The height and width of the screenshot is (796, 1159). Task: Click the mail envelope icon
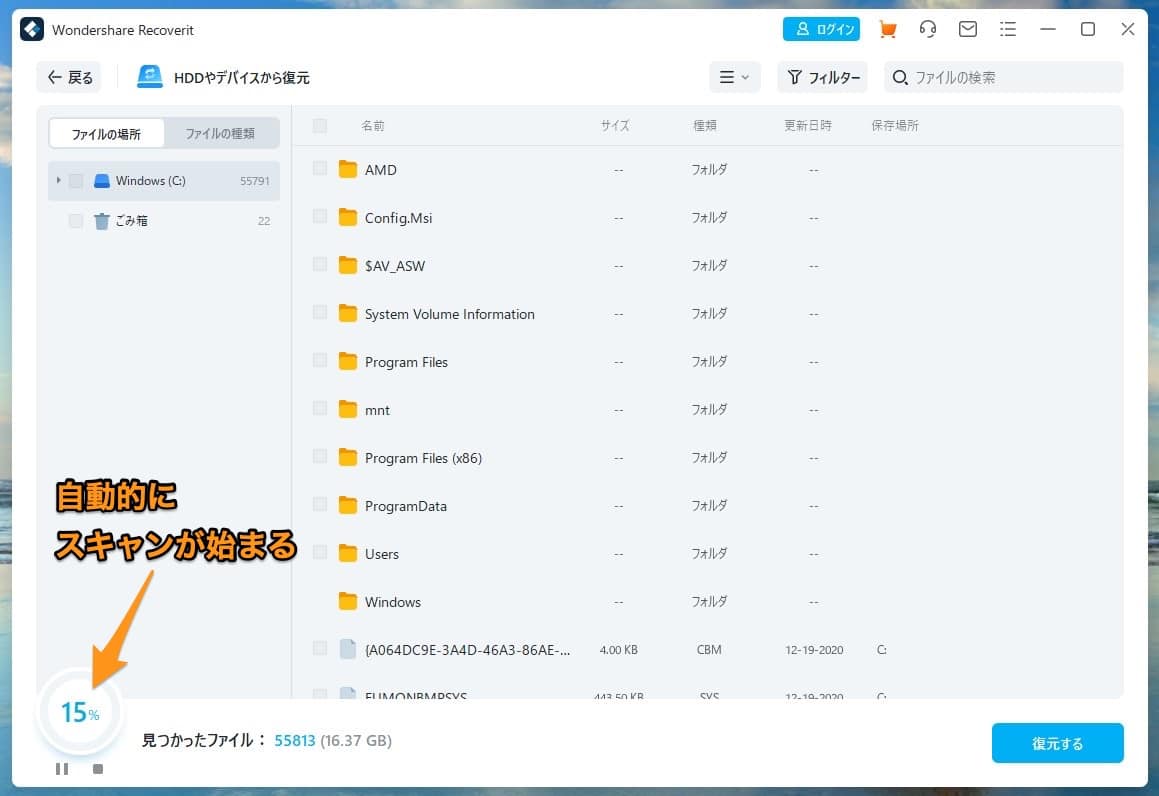(967, 29)
